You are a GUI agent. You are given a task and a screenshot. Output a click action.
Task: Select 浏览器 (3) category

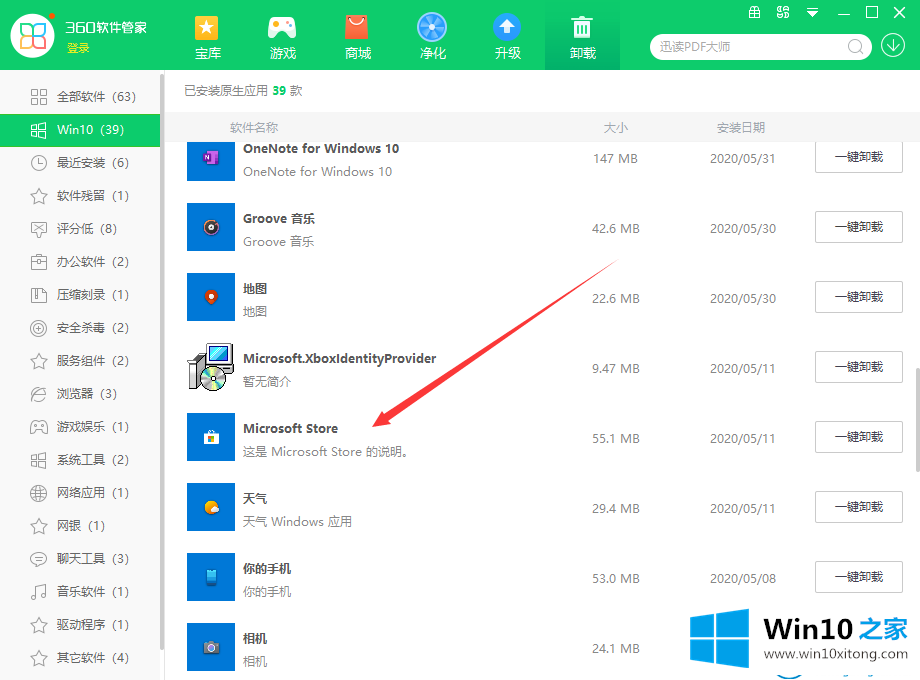click(80, 393)
